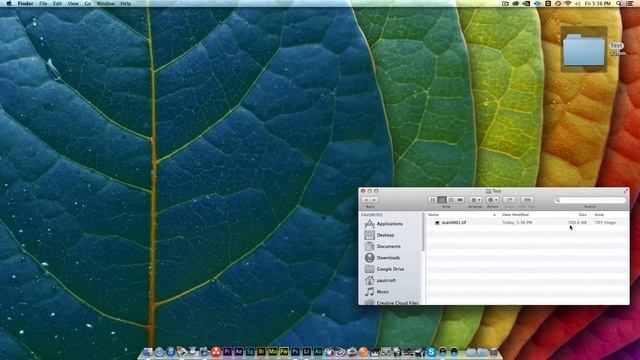The width and height of the screenshot is (640, 360).
Task: Click the Share toolbar button
Action: tap(509, 200)
